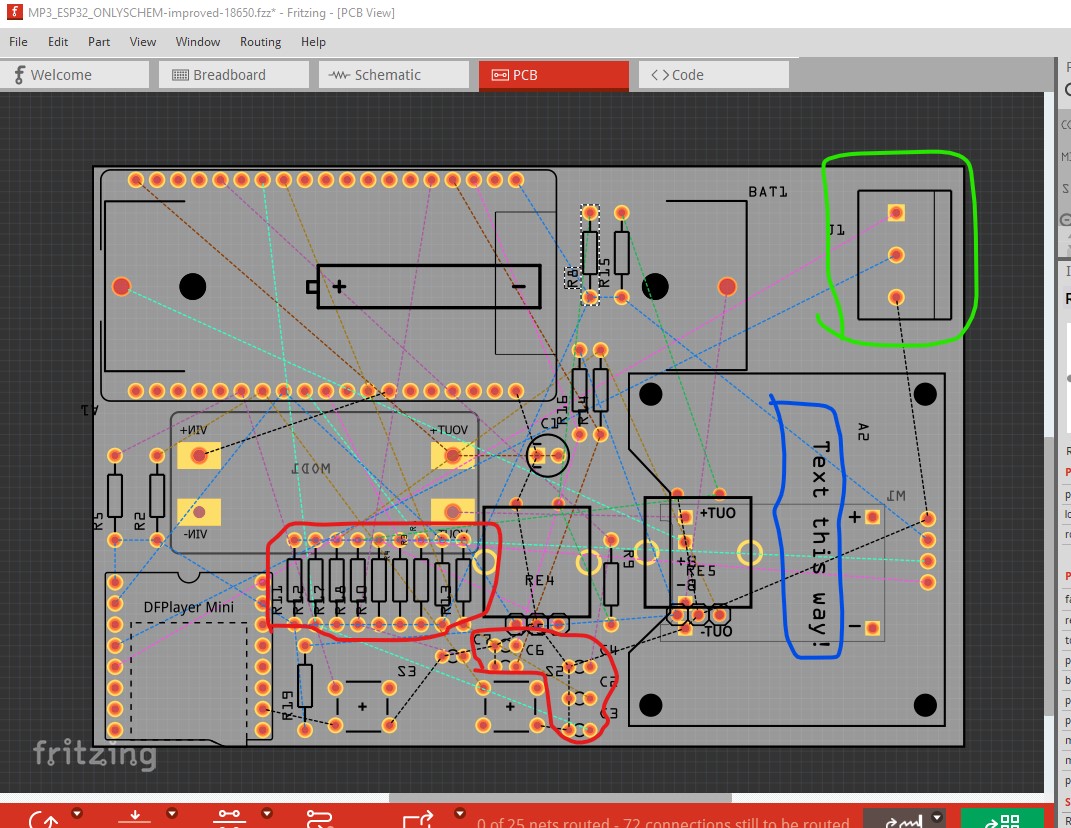Viewport: 1071px width, 828px height.
Task: Select the R9 resistor body
Action: 611,583
